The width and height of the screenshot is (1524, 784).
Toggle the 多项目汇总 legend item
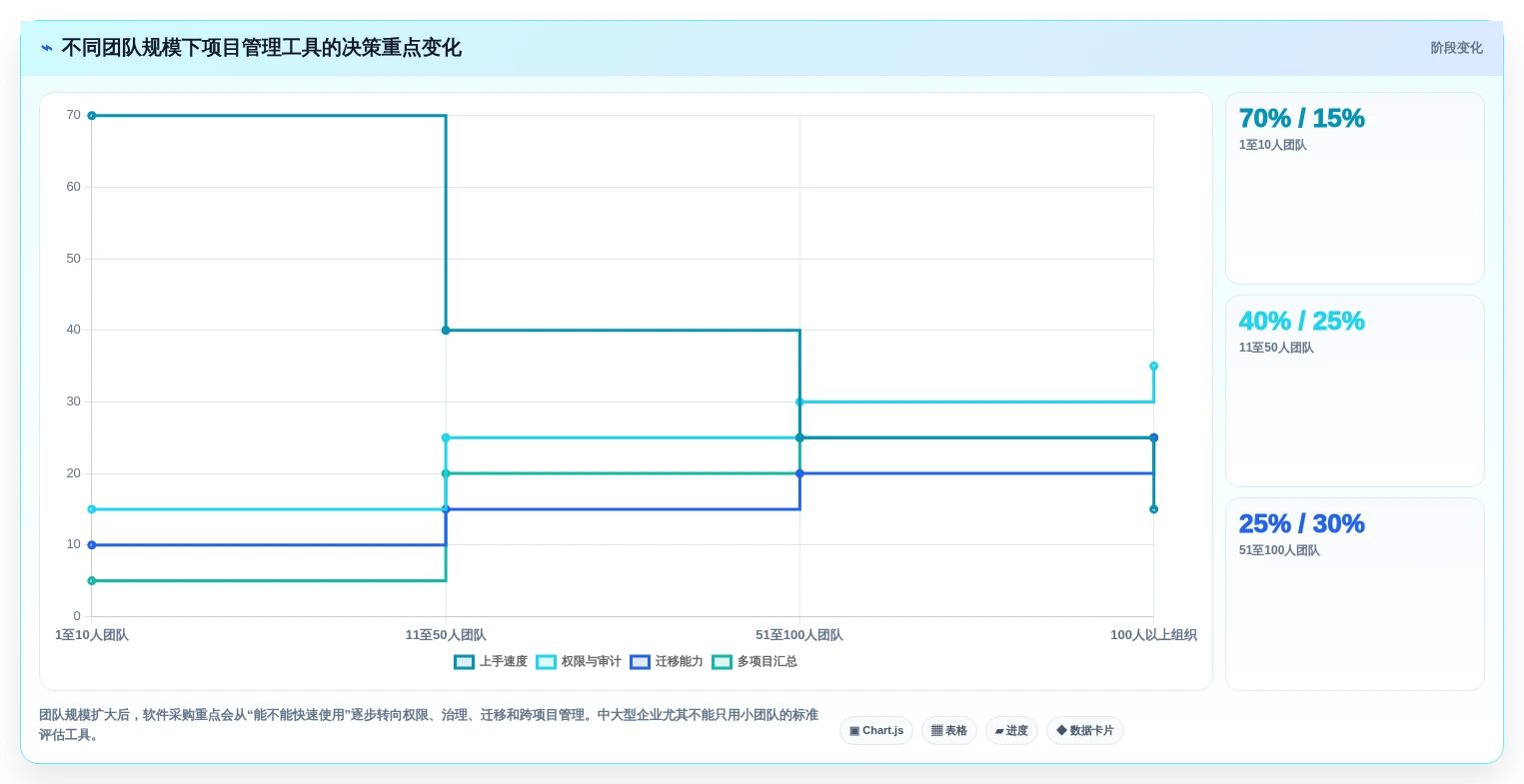[x=755, y=661]
